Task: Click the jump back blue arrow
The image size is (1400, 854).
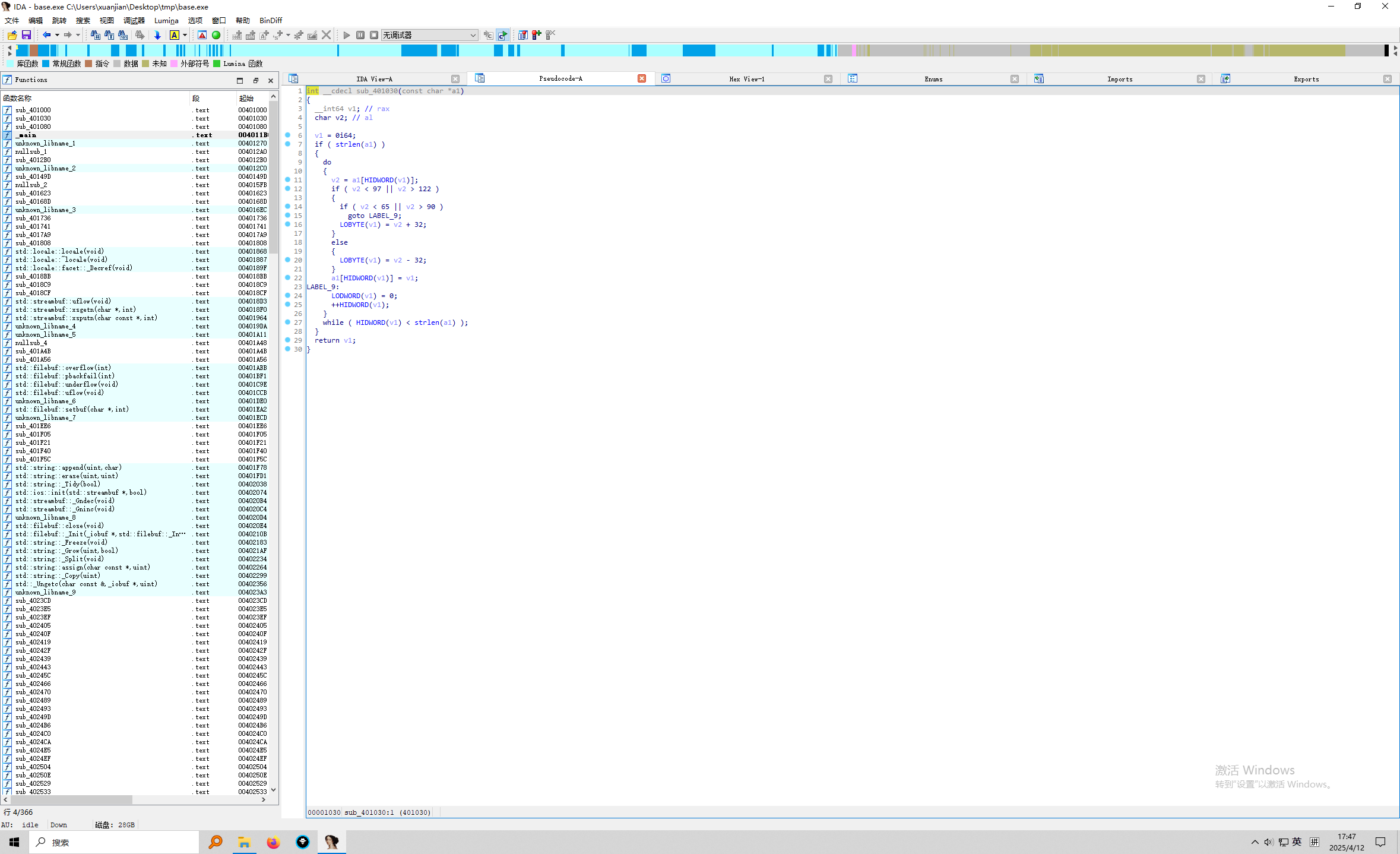Action: 46,36
